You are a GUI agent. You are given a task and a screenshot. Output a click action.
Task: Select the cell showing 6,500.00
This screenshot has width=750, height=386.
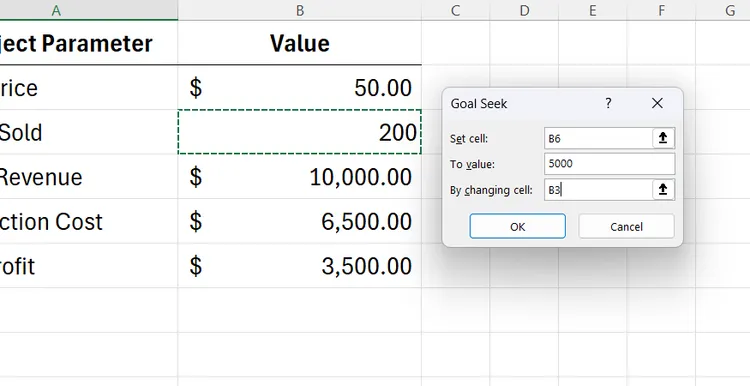(x=299, y=221)
